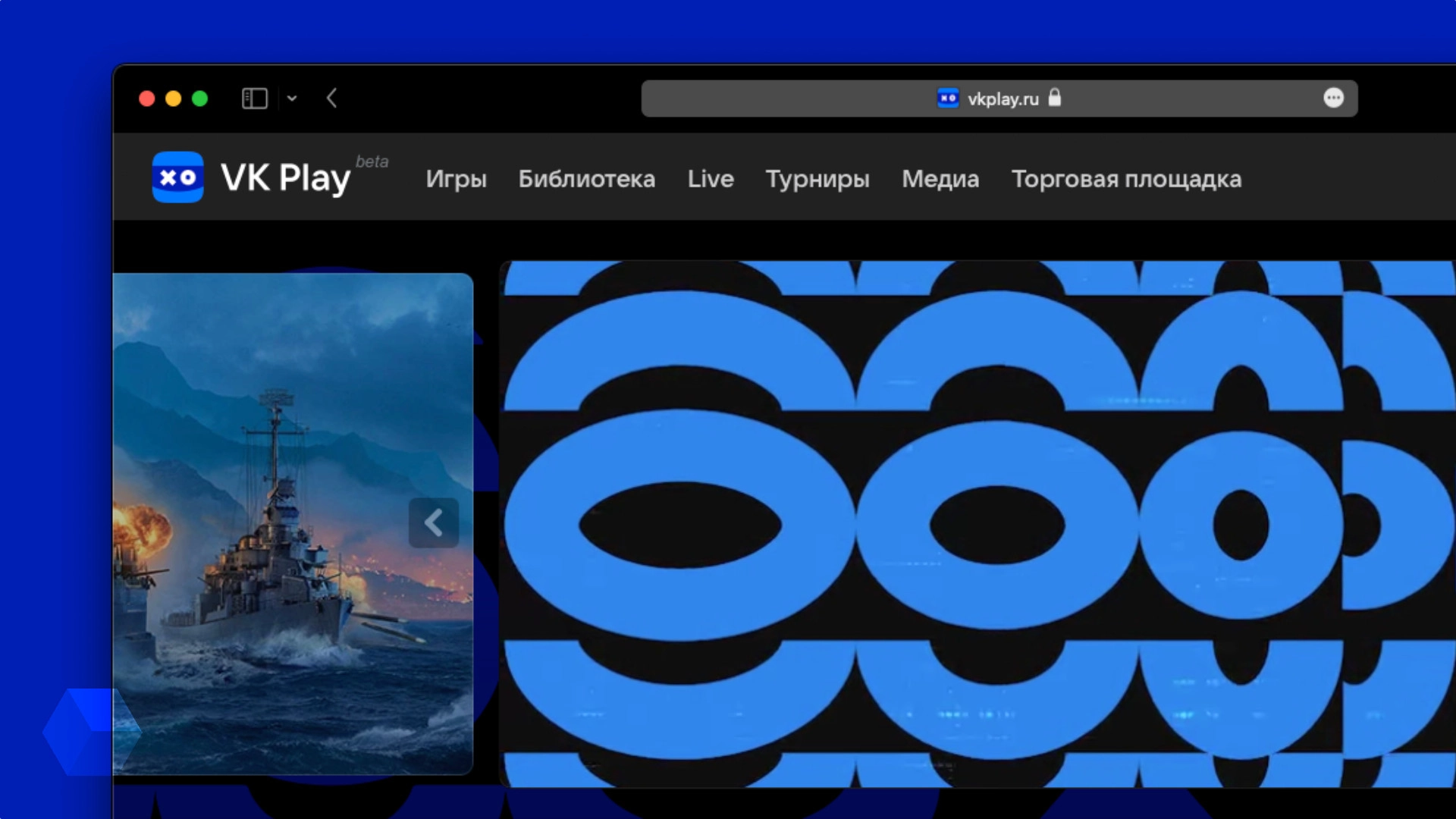The image size is (1456, 819).
Task: Go to the Live section
Action: 710,179
